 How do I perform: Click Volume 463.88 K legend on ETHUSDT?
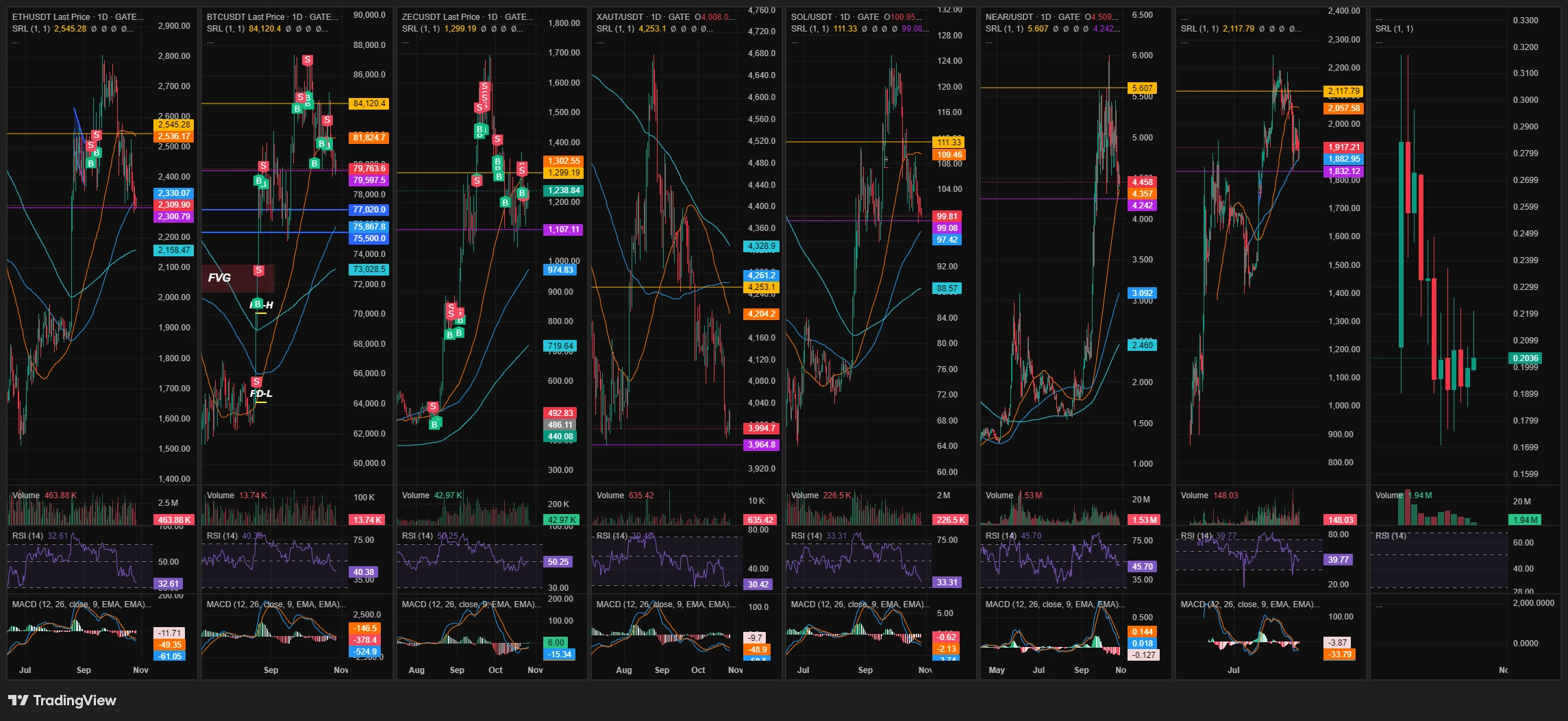(x=45, y=496)
